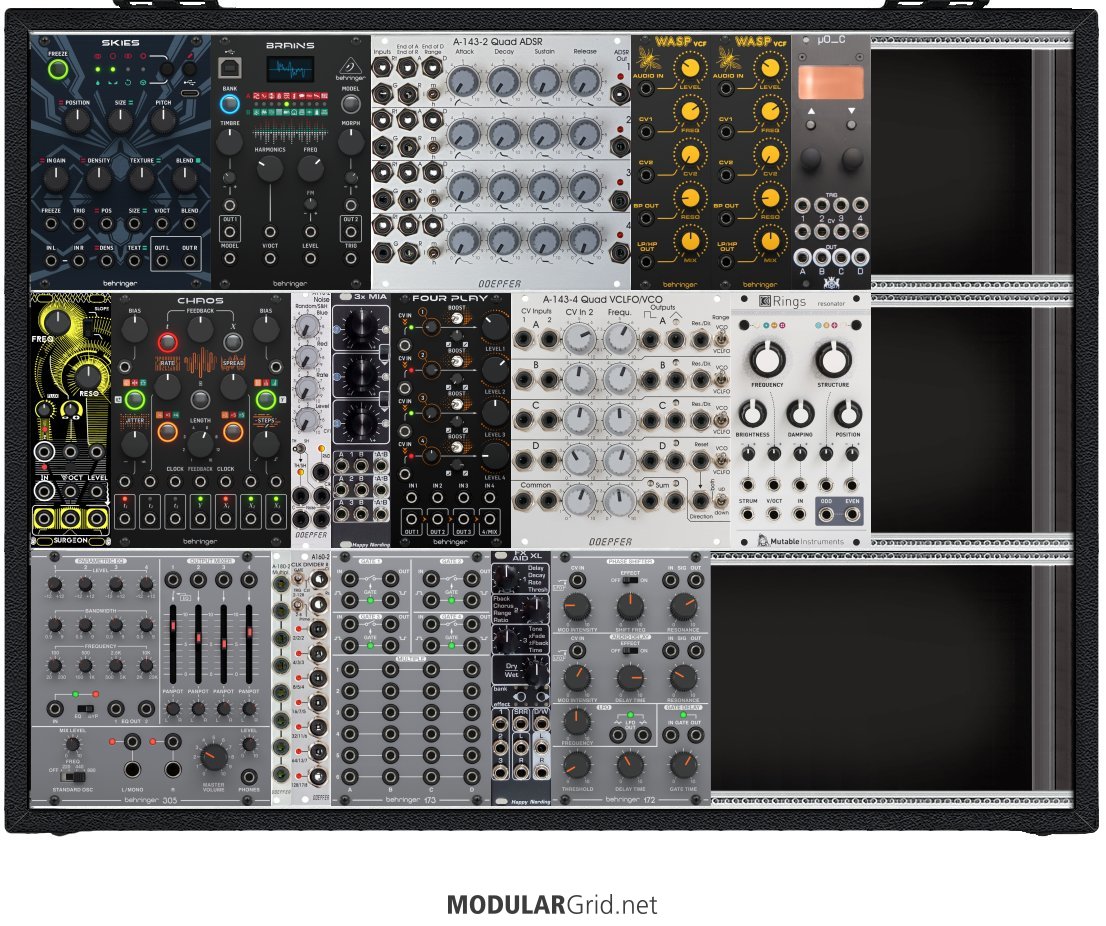Click the Release knob of ADSR row 1

[x=585, y=82]
